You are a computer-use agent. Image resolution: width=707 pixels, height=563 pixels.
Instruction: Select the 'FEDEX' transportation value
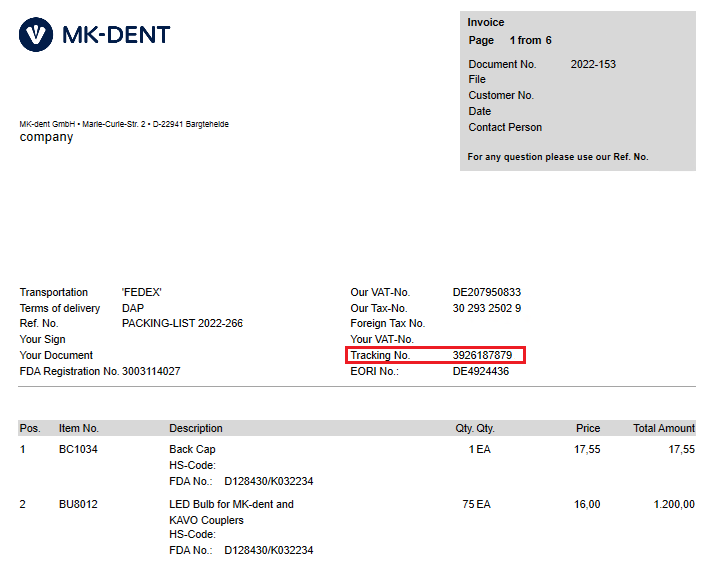coord(142,292)
